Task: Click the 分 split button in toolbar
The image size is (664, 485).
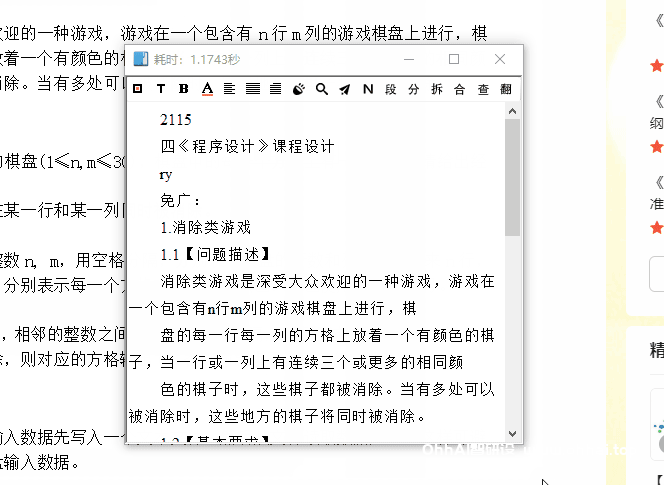Action: pyautogui.click(x=414, y=89)
